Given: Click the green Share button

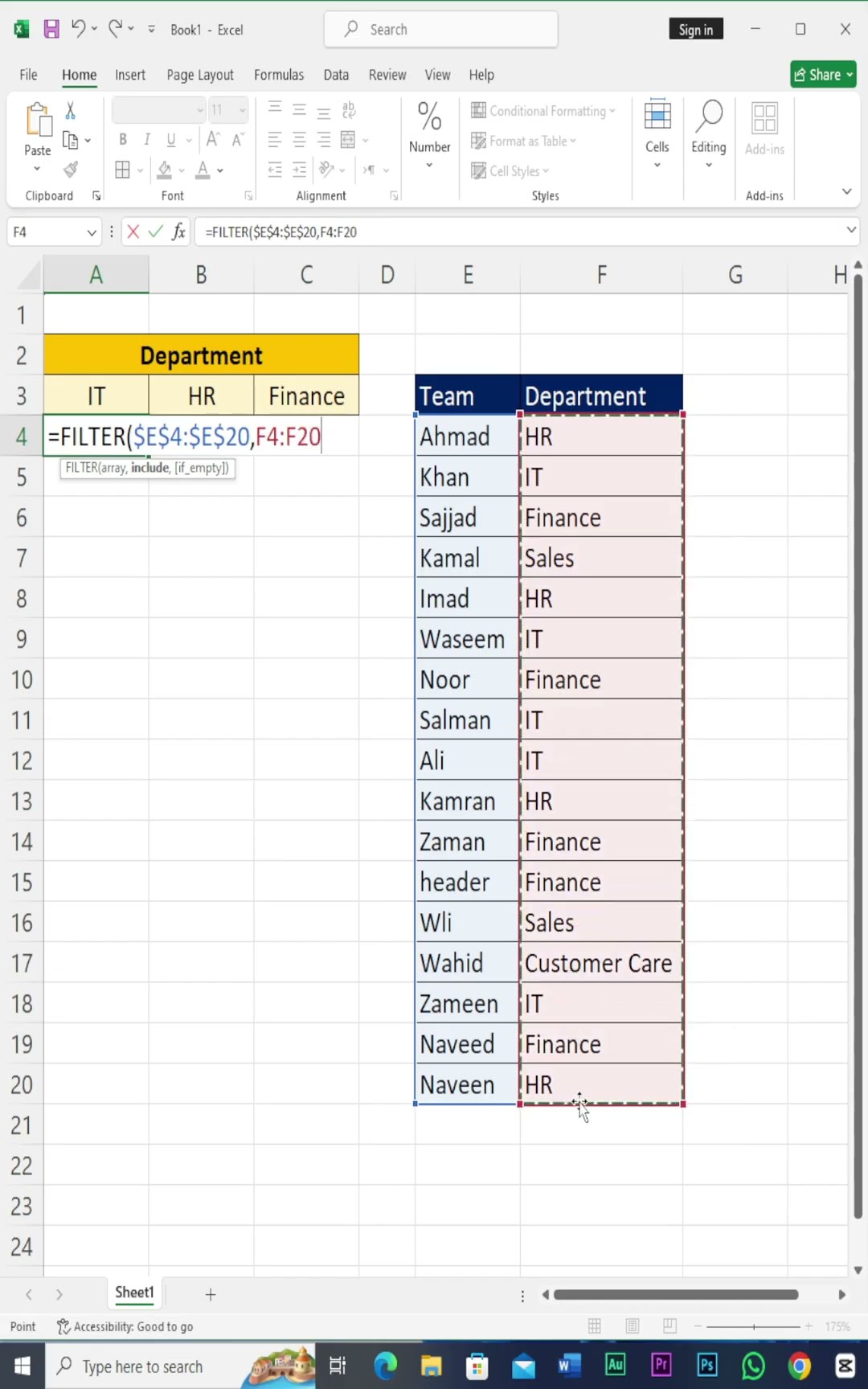Looking at the screenshot, I should click(x=823, y=75).
